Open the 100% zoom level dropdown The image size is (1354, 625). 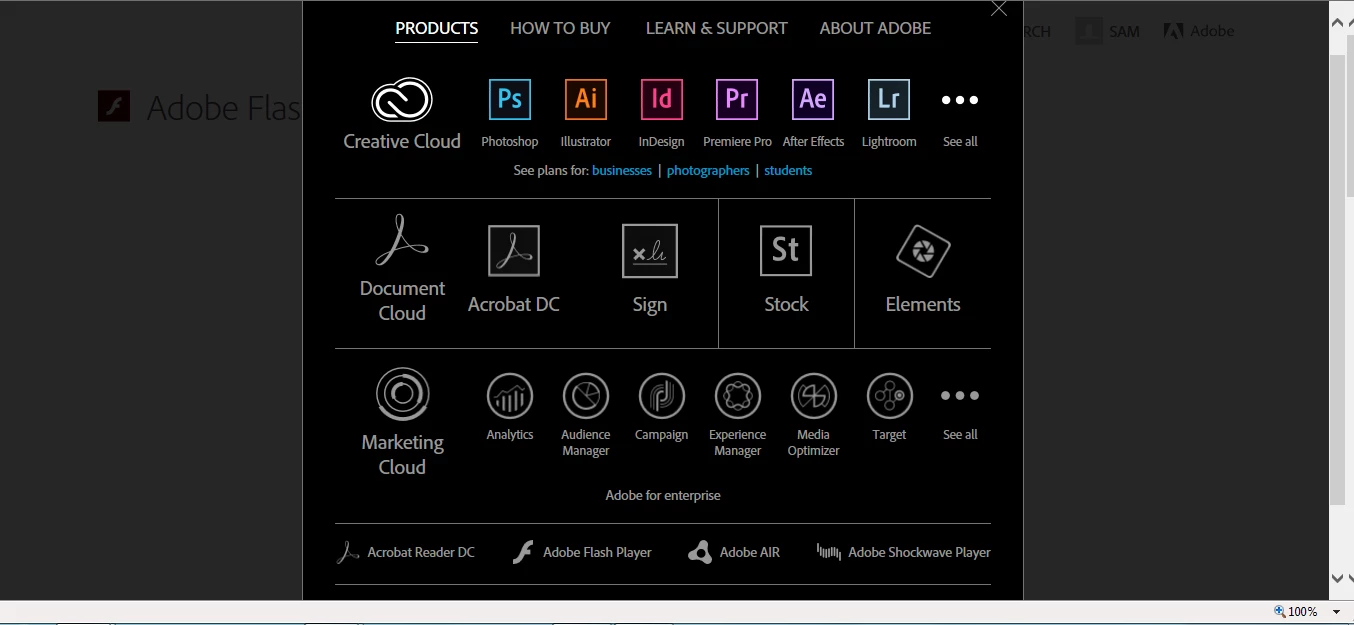1337,612
